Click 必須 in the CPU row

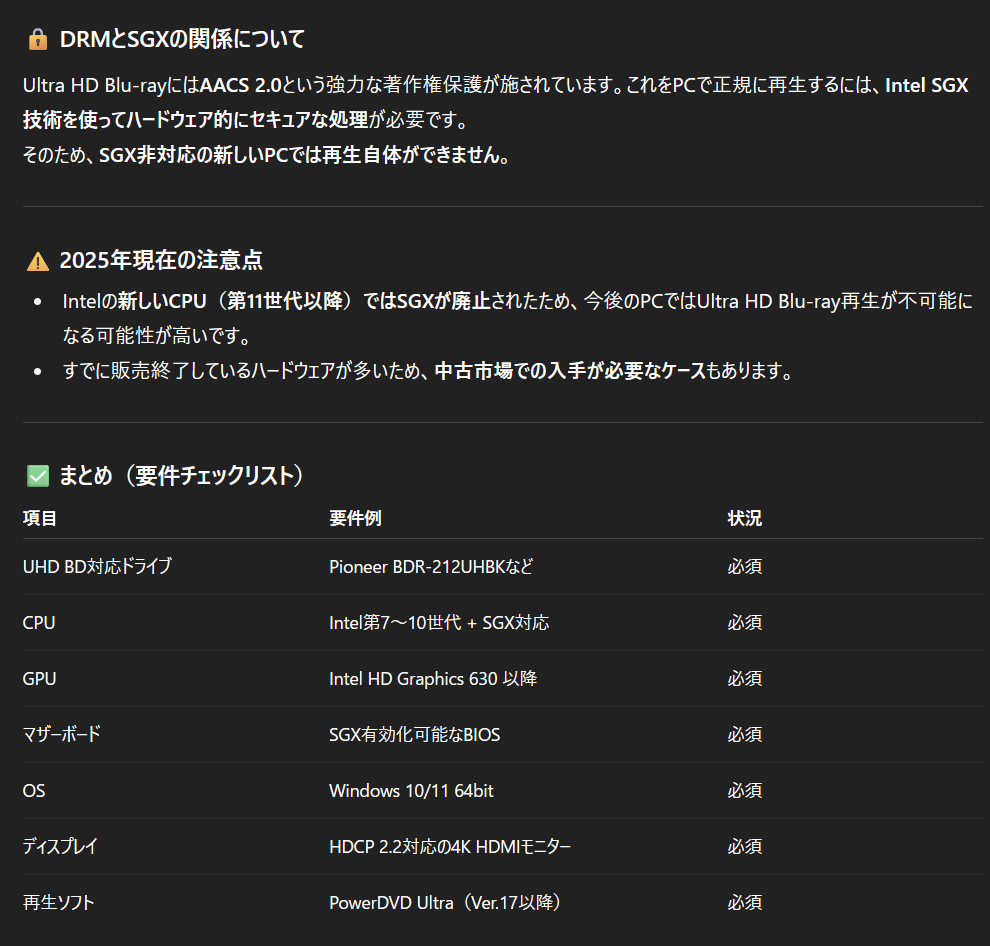tap(744, 623)
